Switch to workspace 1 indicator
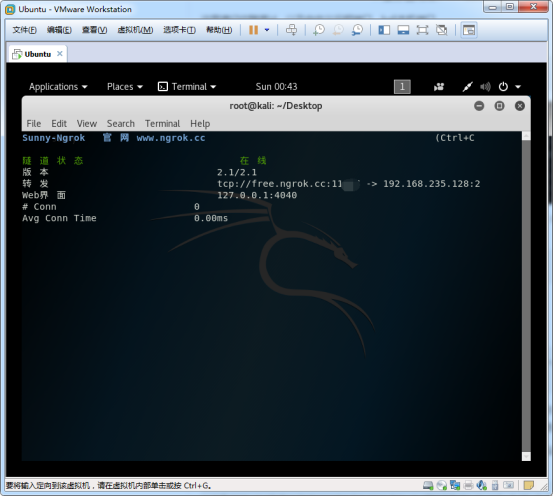The height and width of the screenshot is (496, 554). 402,87
